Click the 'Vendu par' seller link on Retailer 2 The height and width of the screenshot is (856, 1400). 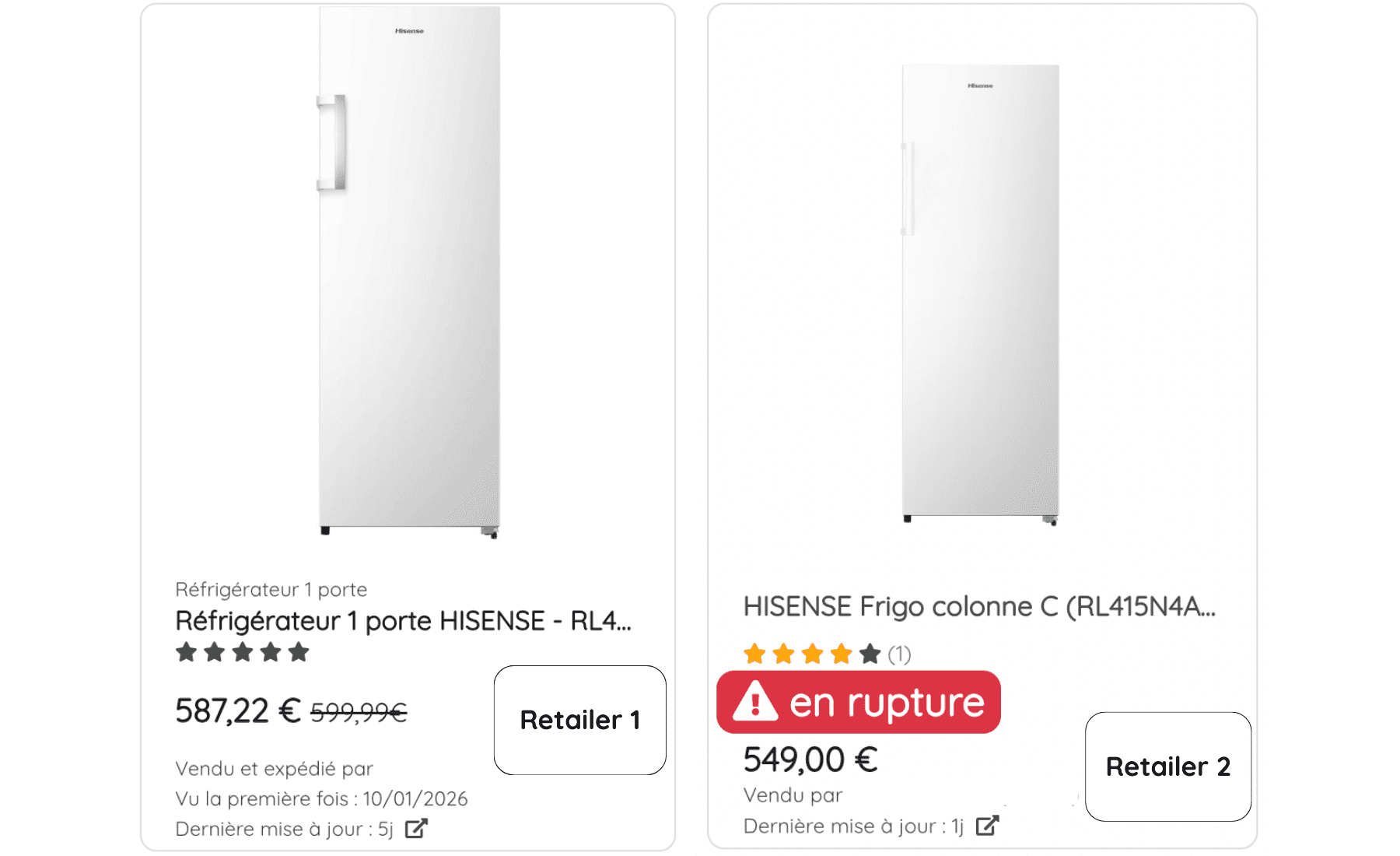pos(792,795)
